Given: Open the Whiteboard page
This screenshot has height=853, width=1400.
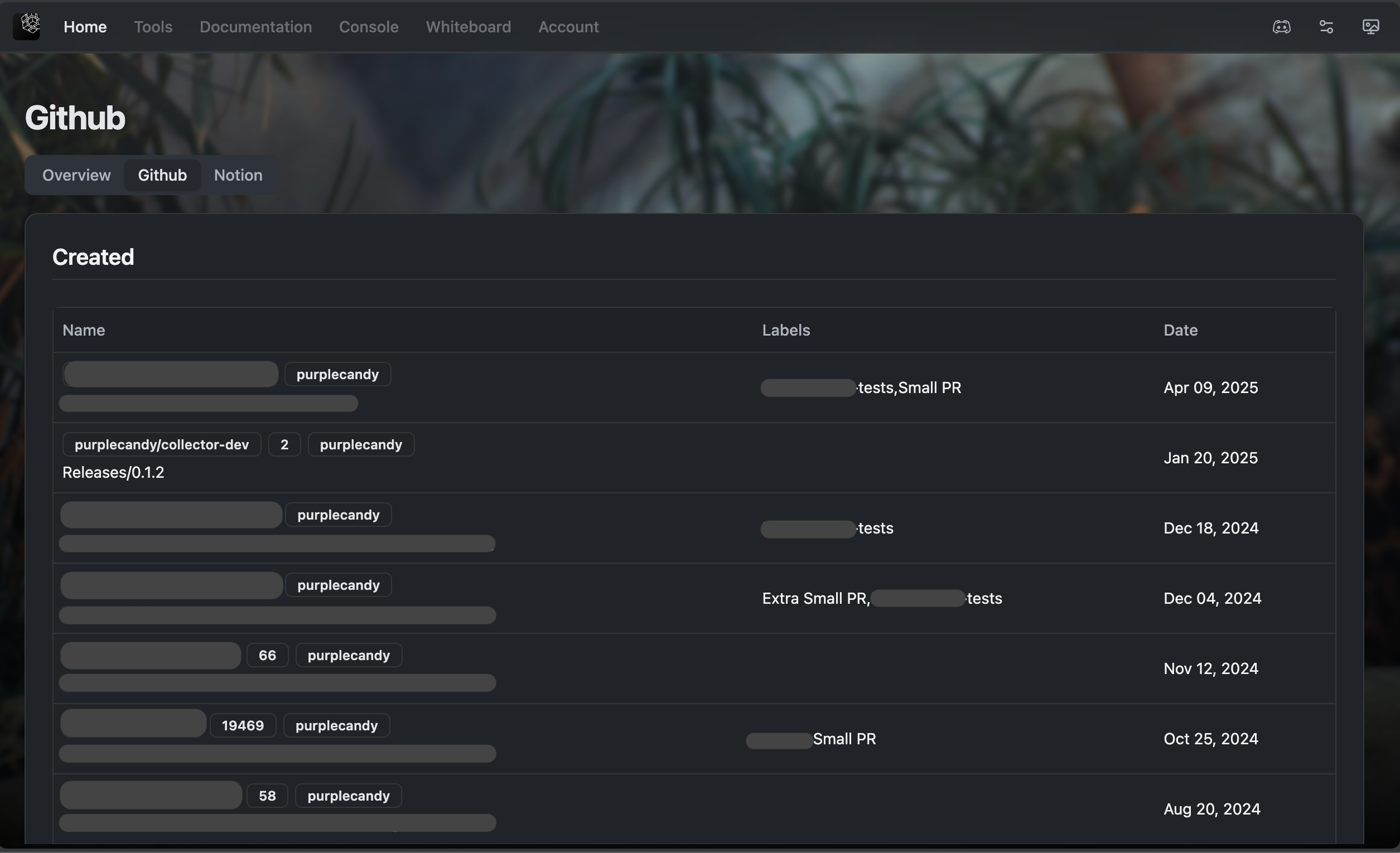Looking at the screenshot, I should [468, 27].
